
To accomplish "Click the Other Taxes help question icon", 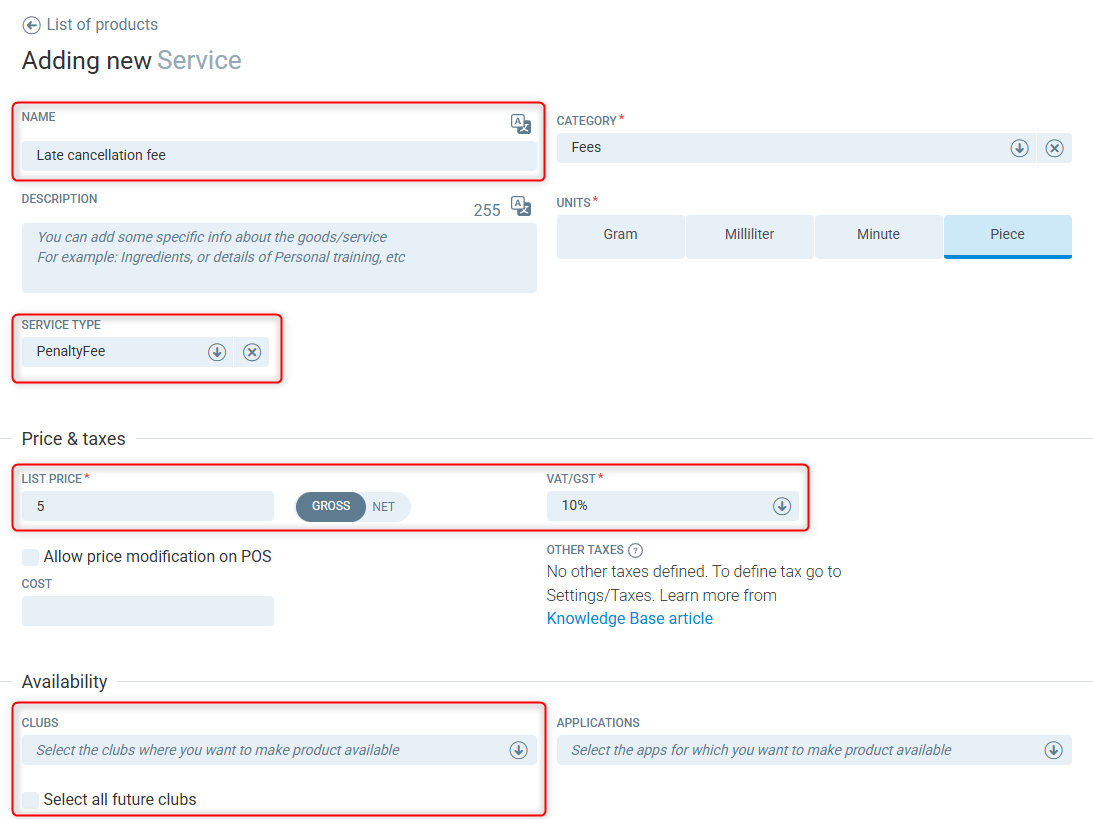I will click(635, 550).
